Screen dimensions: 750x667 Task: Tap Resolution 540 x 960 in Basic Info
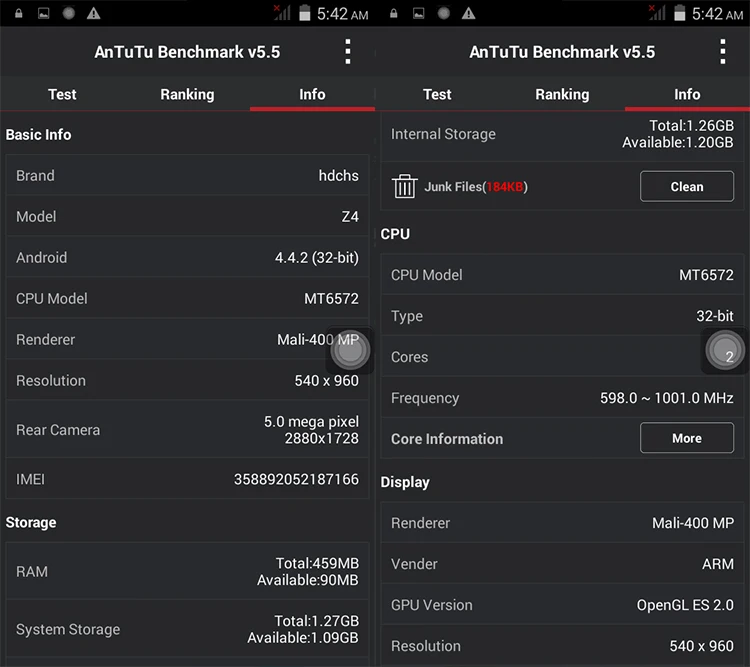[x=187, y=380]
